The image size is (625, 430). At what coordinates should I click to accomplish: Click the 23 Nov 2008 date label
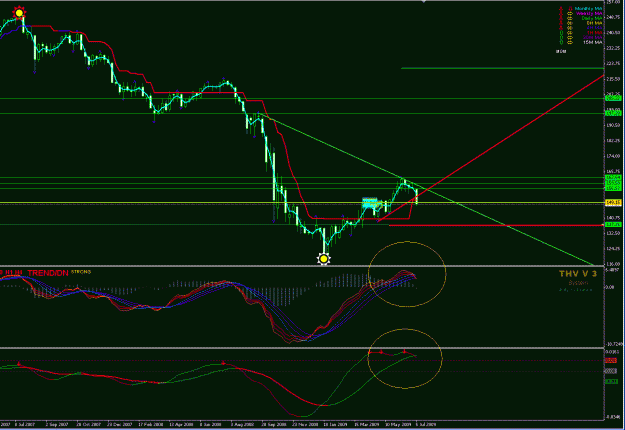pyautogui.click(x=305, y=424)
